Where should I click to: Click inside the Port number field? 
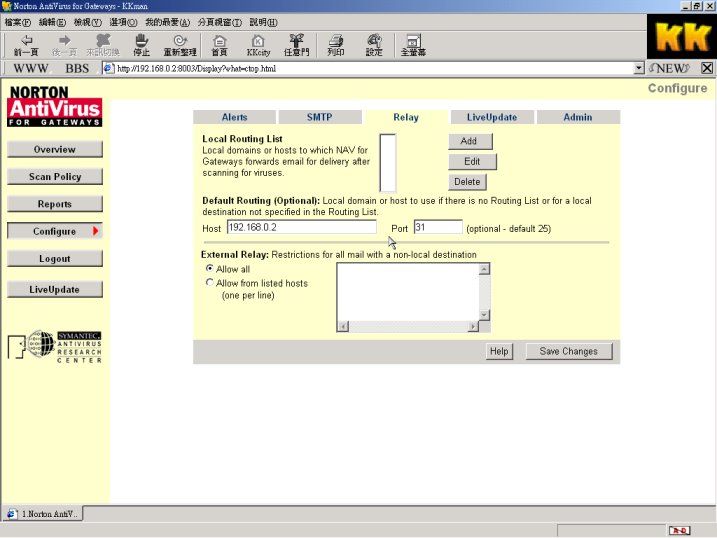click(437, 228)
